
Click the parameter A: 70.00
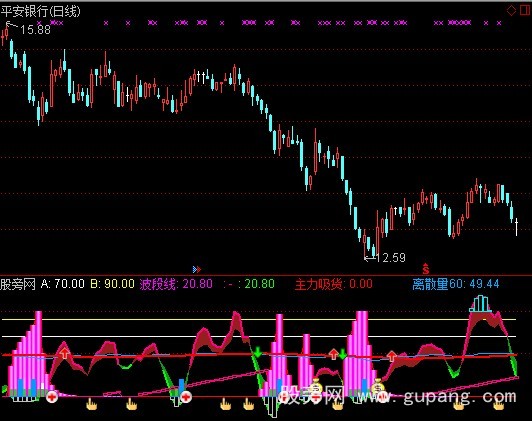(x=62, y=284)
